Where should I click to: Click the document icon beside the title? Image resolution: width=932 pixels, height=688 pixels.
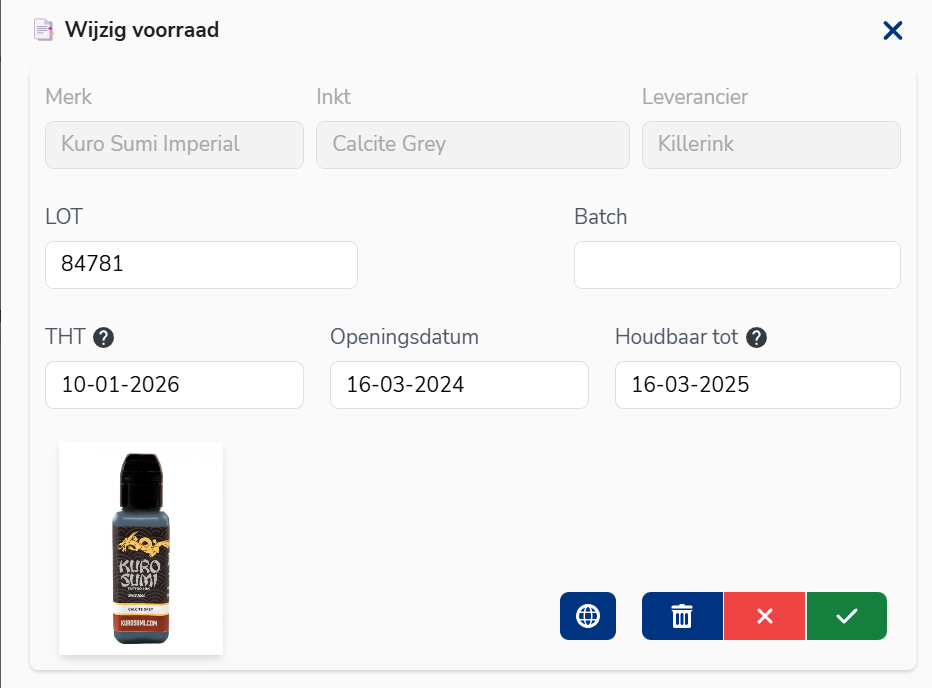pos(43,30)
